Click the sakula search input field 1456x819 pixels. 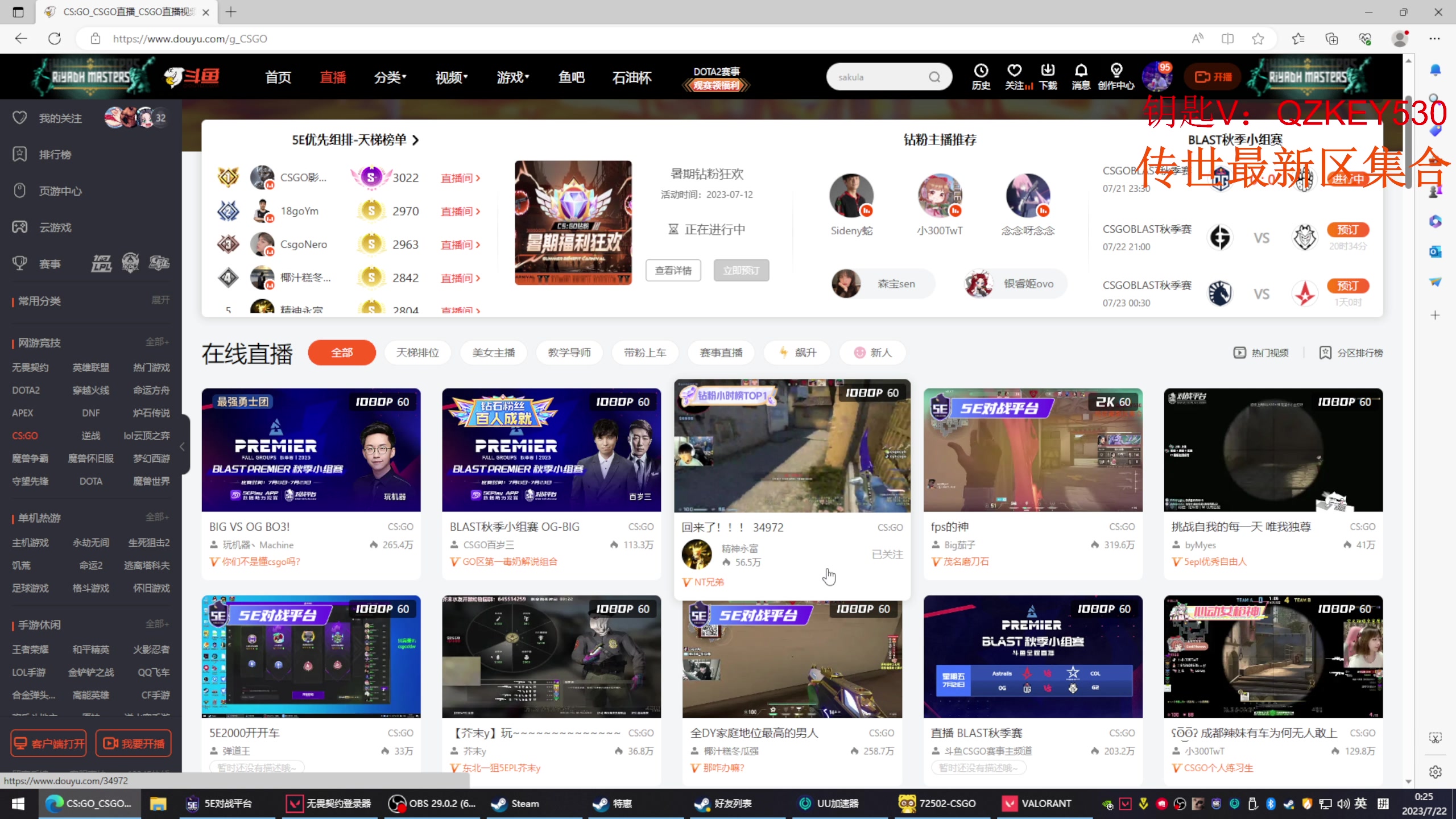pos(879,77)
